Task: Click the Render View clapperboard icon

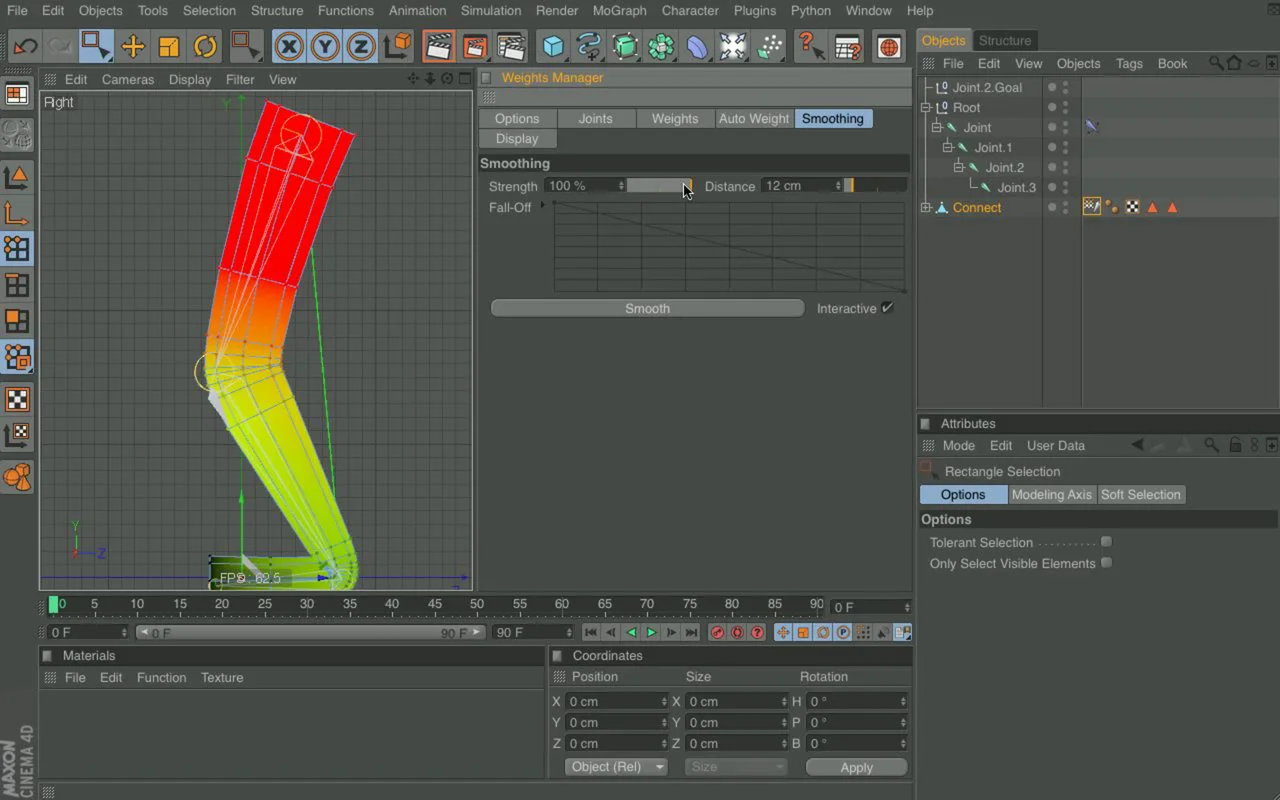Action: [437, 46]
